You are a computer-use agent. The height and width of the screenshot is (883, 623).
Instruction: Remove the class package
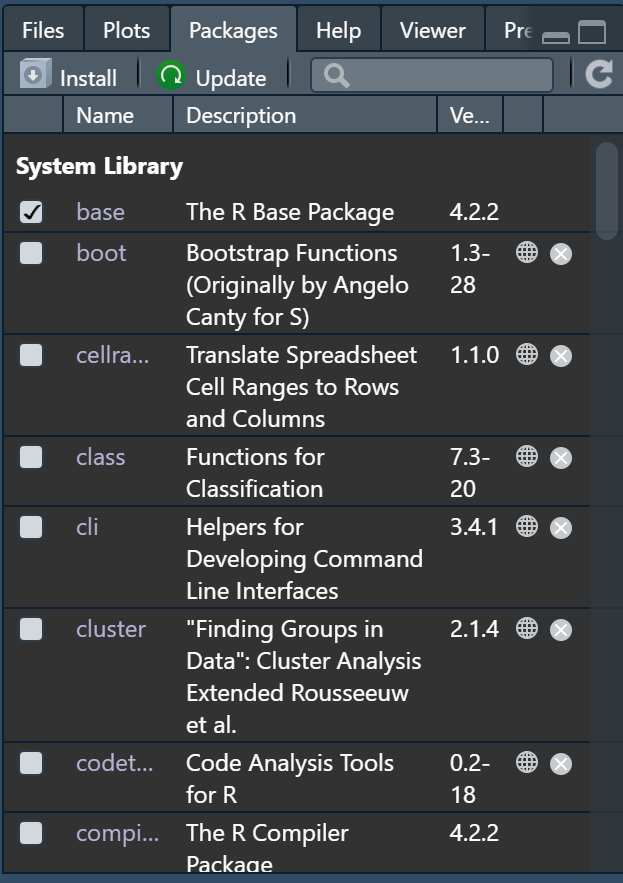[x=560, y=458]
